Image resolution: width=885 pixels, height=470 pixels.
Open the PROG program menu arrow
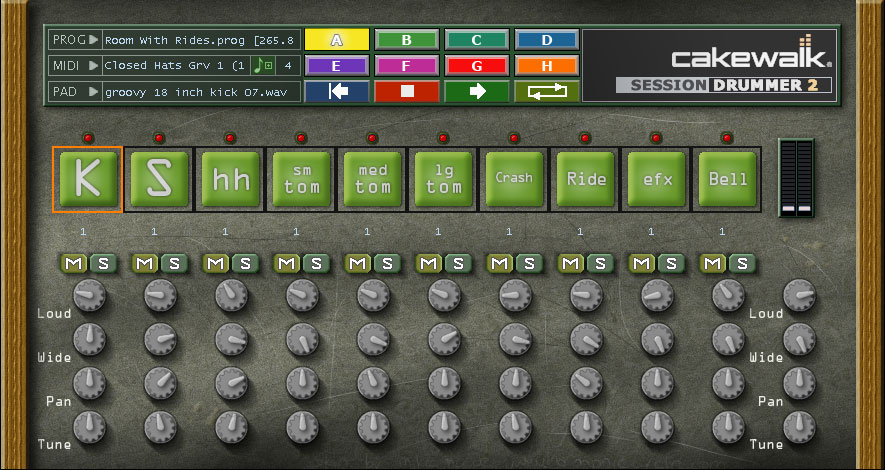pyautogui.click(x=93, y=40)
